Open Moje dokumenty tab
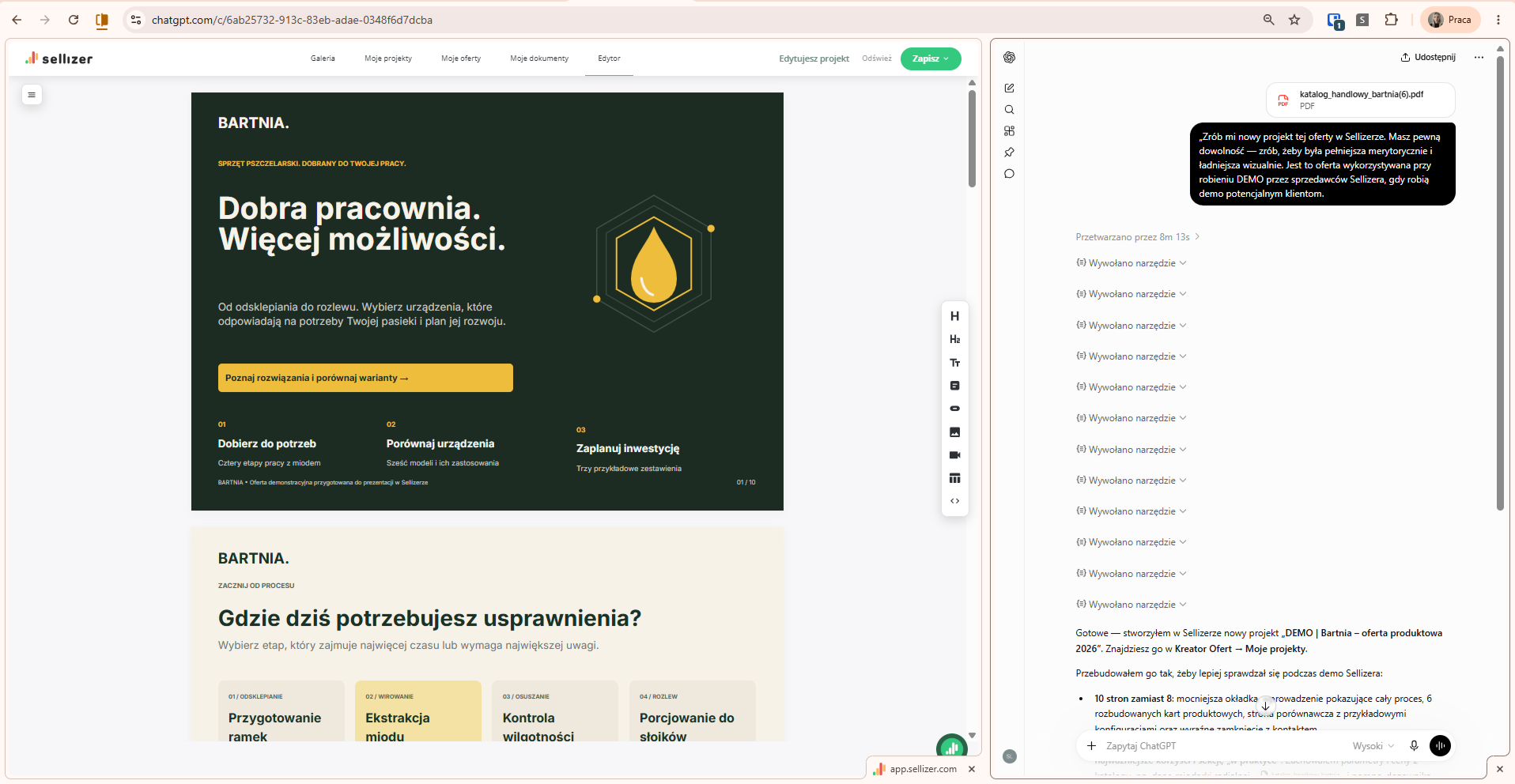1515x784 pixels. tap(539, 58)
